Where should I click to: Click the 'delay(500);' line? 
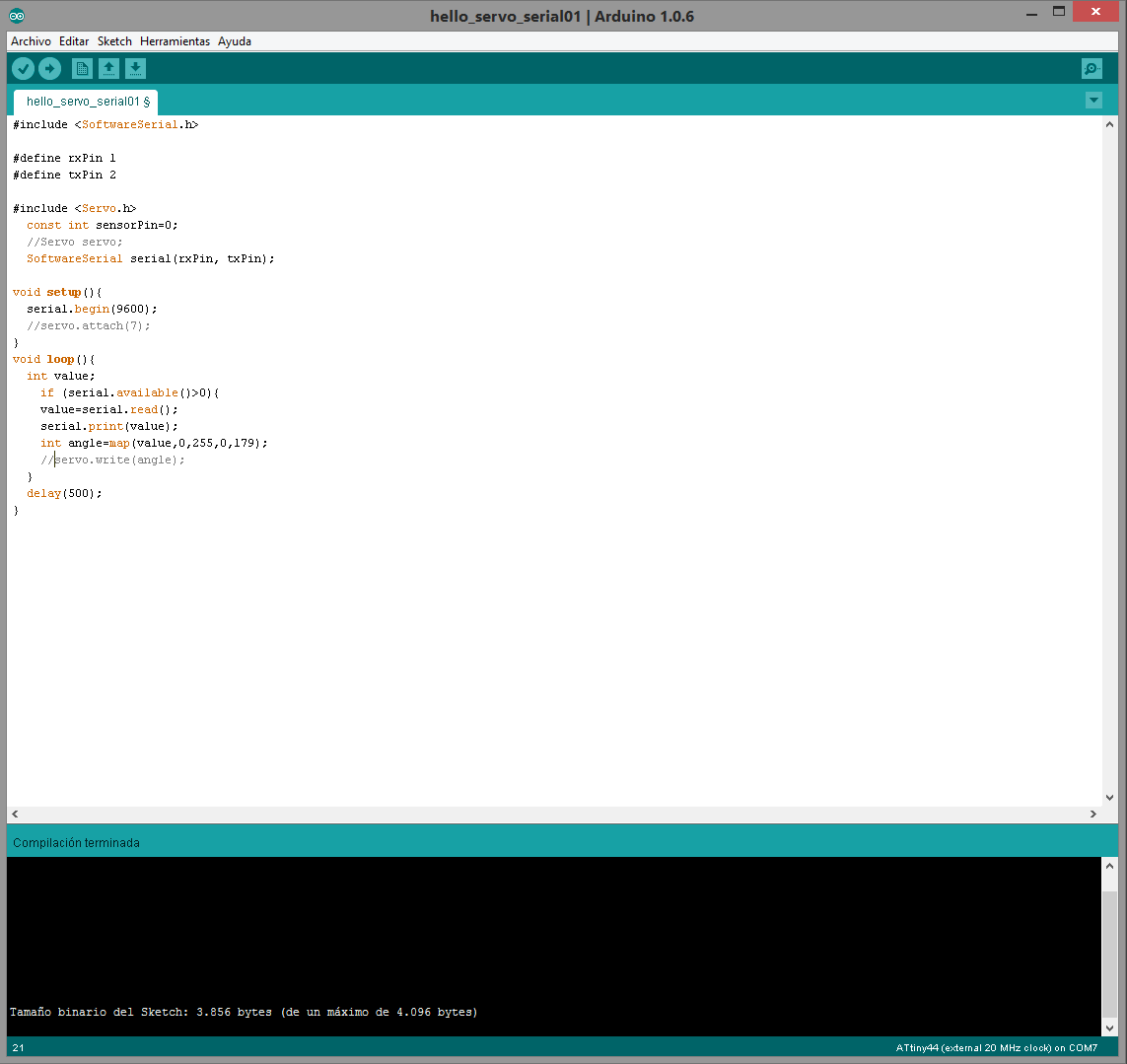tap(65, 493)
